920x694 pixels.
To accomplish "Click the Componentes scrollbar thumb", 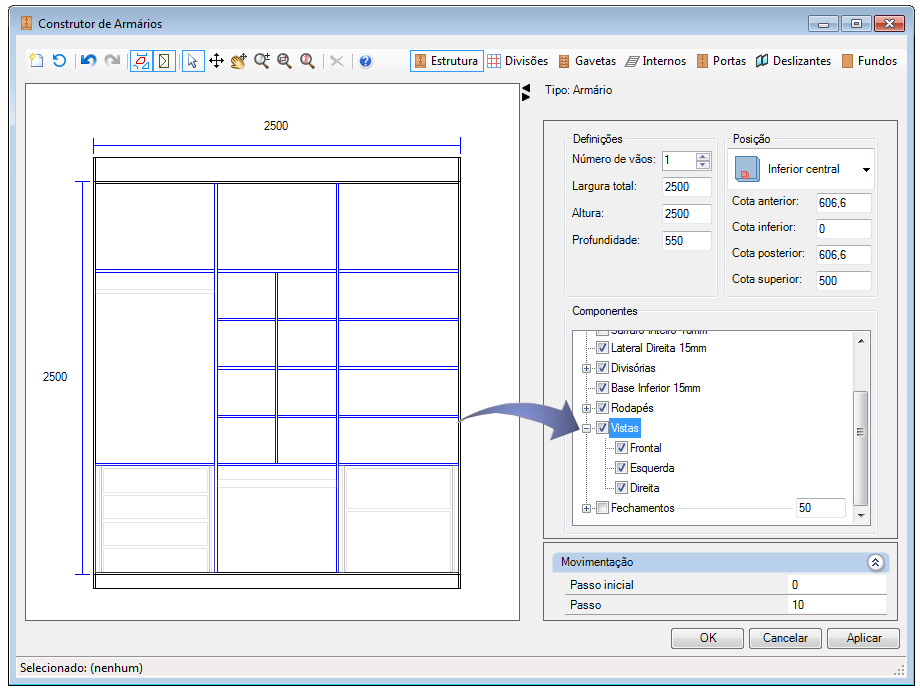I will pyautogui.click(x=861, y=448).
